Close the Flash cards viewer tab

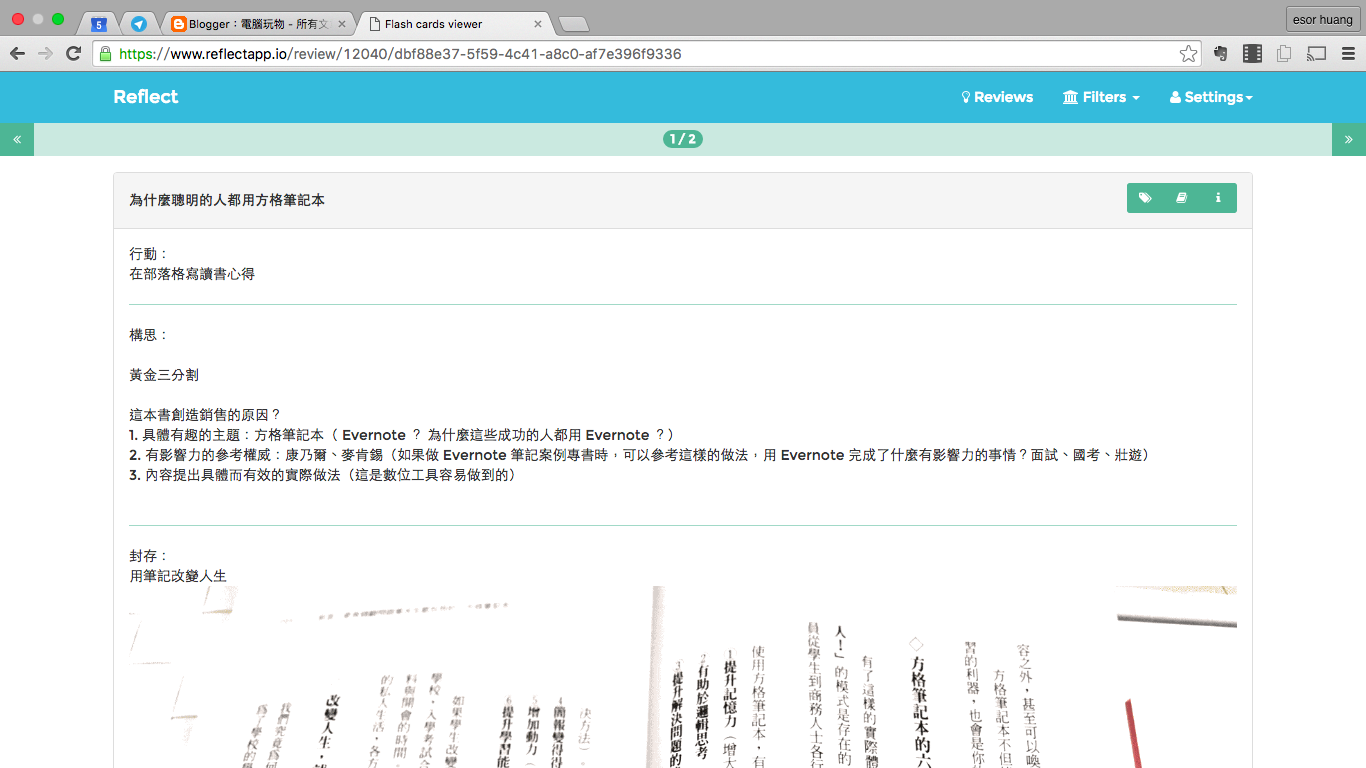[x=537, y=24]
